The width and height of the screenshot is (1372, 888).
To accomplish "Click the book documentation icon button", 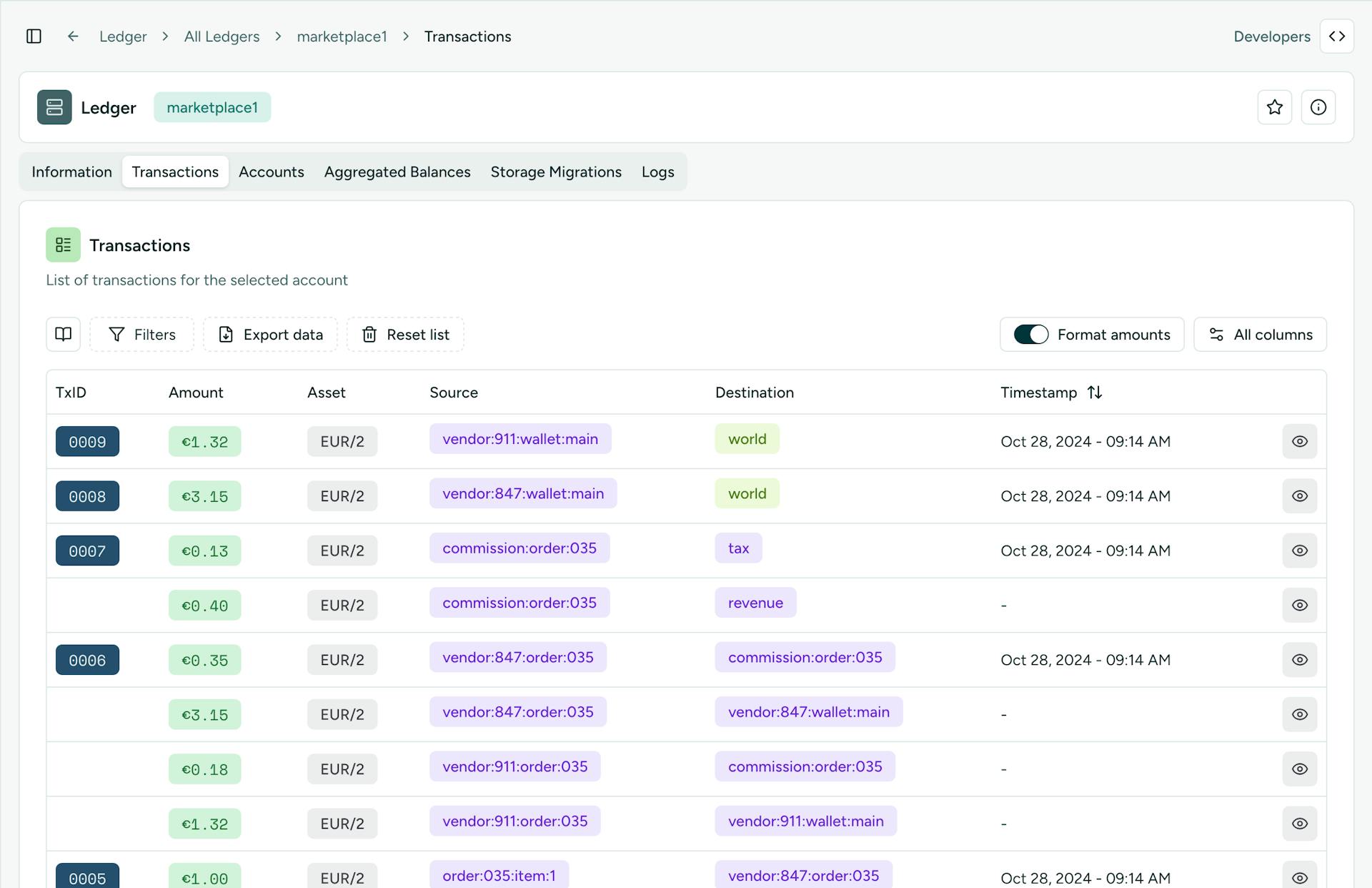I will [x=64, y=335].
